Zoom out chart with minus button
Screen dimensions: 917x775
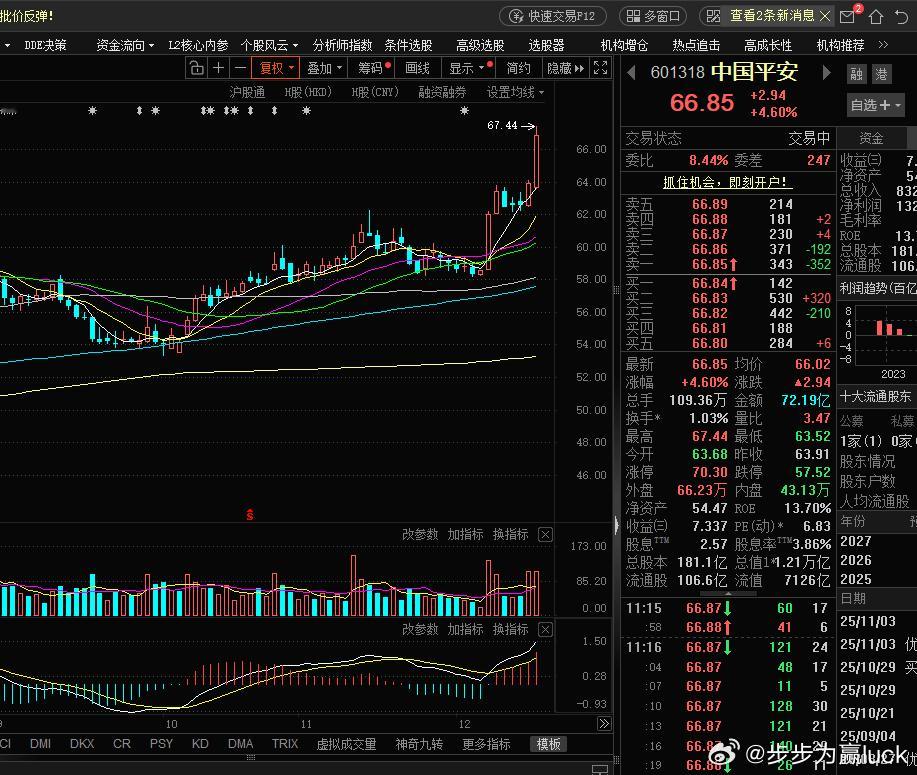[x=240, y=68]
